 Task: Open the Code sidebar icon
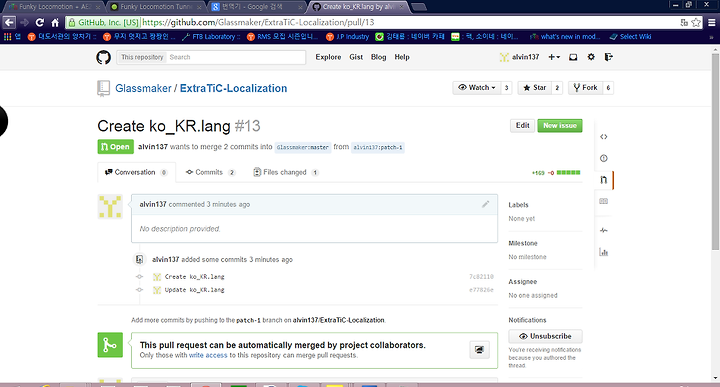coord(604,137)
